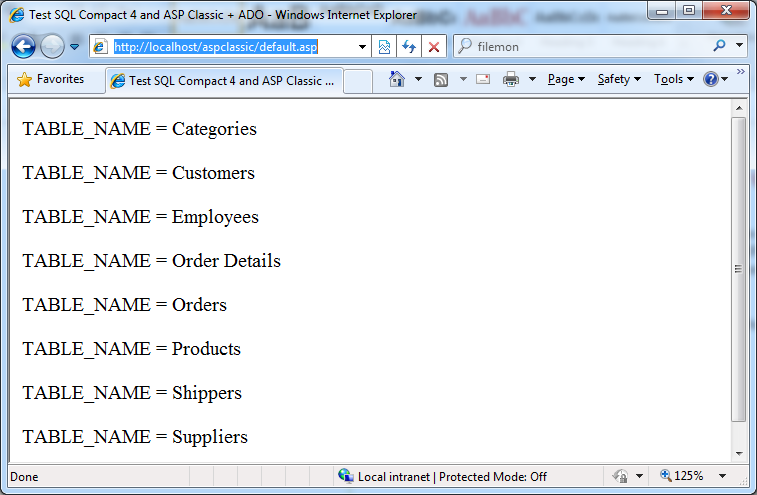This screenshot has width=757, height=495.
Task: Click the RSS Feeds icon
Action: click(441, 80)
